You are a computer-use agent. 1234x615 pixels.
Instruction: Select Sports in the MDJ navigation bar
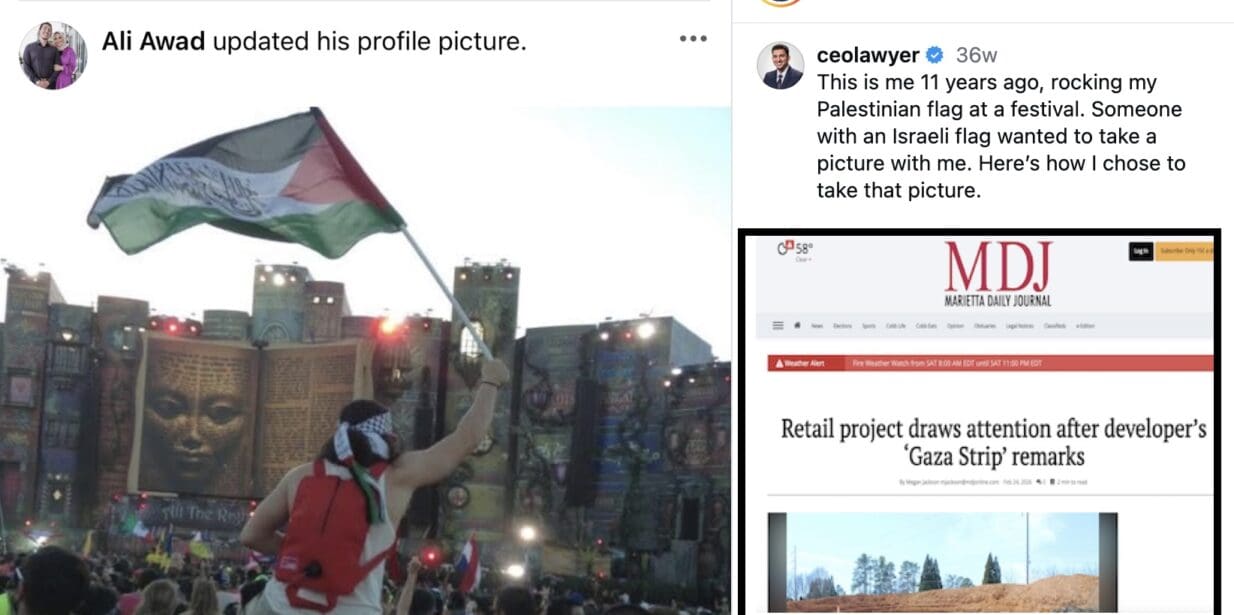[x=869, y=326]
